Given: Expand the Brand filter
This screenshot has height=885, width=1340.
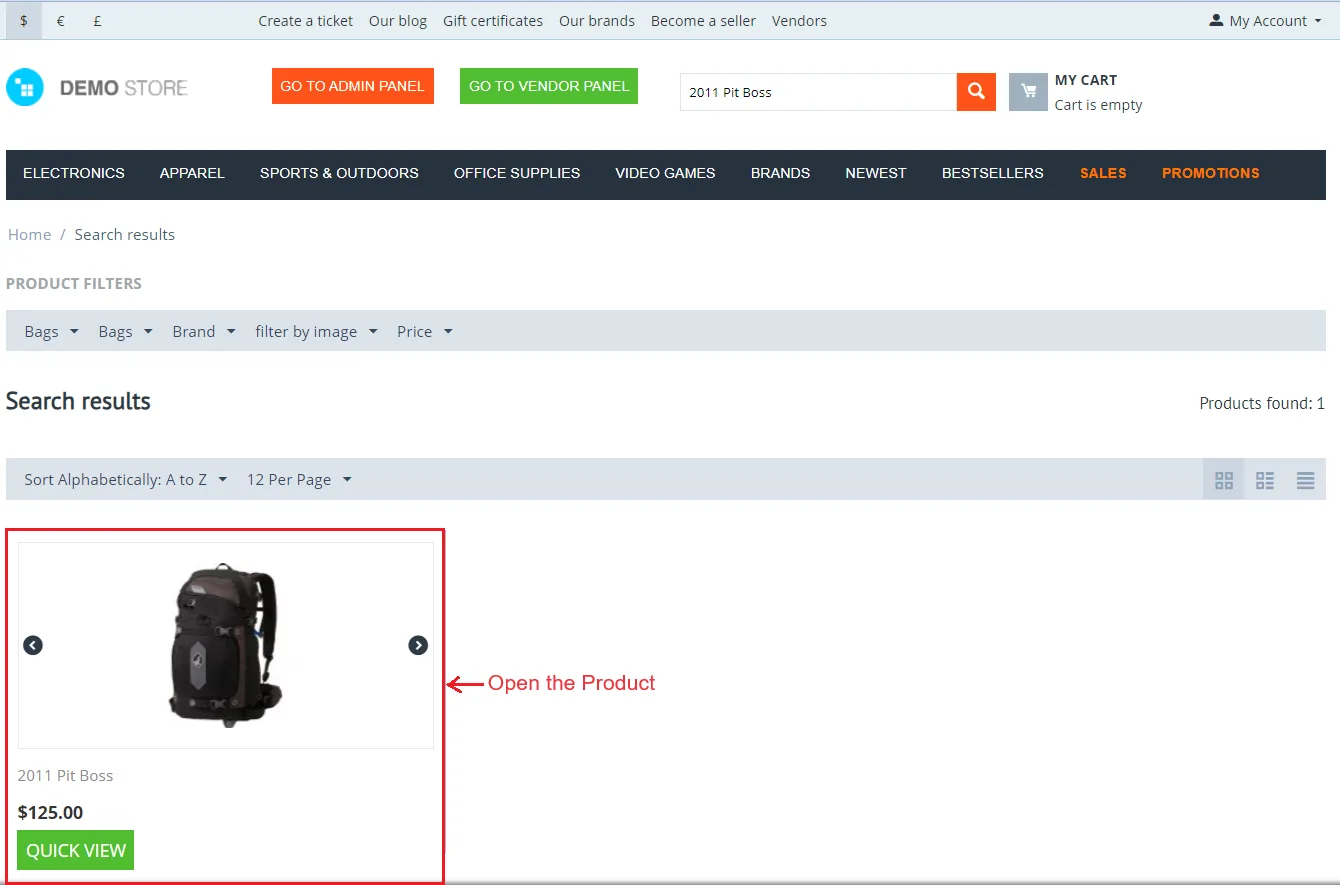Looking at the screenshot, I should pos(204,331).
